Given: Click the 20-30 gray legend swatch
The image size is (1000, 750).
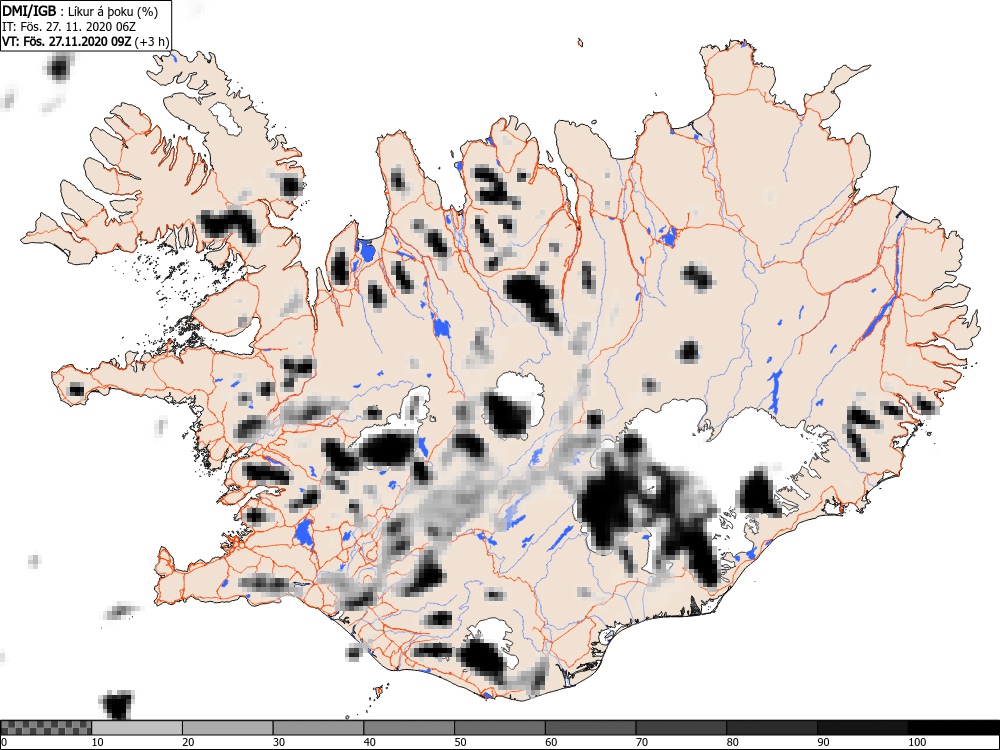Looking at the screenshot, I should [228, 728].
